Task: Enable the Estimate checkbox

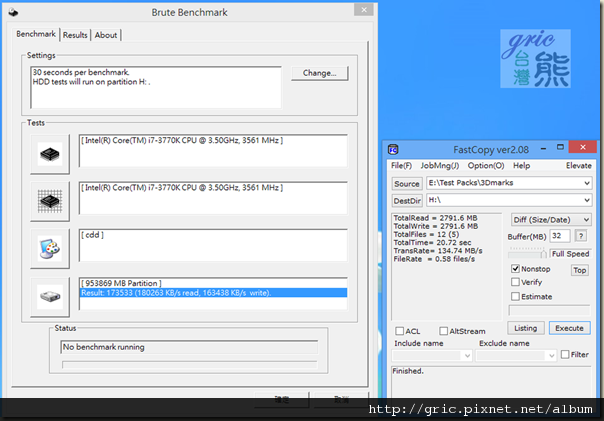Action: pyautogui.click(x=515, y=296)
